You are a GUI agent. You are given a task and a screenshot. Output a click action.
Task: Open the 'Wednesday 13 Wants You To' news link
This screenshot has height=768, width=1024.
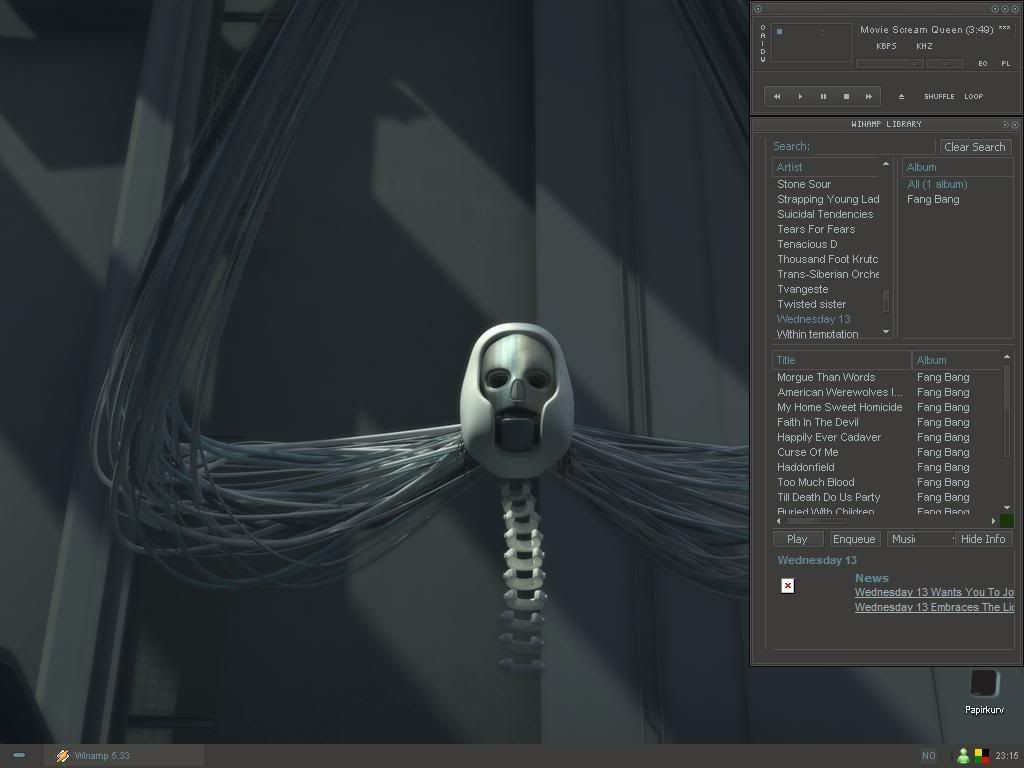point(933,592)
